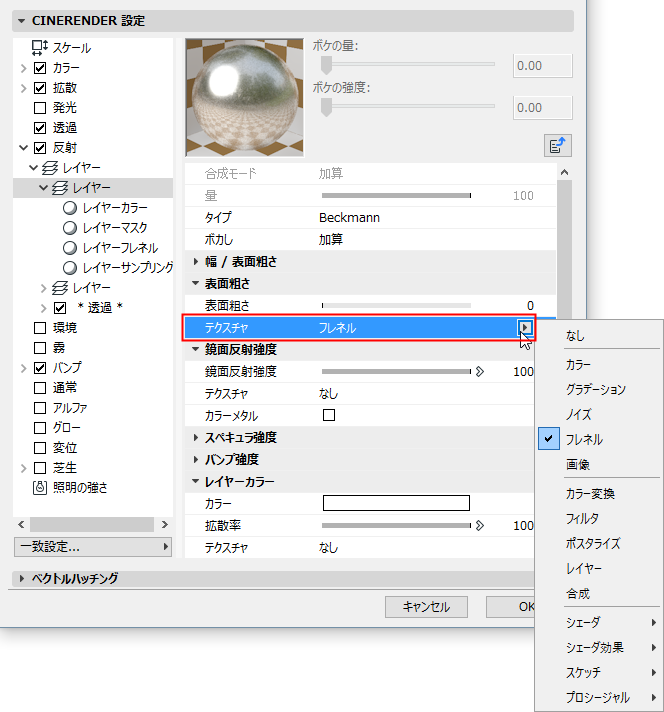
Task: Click the ボケの量 value field
Action: point(542,66)
